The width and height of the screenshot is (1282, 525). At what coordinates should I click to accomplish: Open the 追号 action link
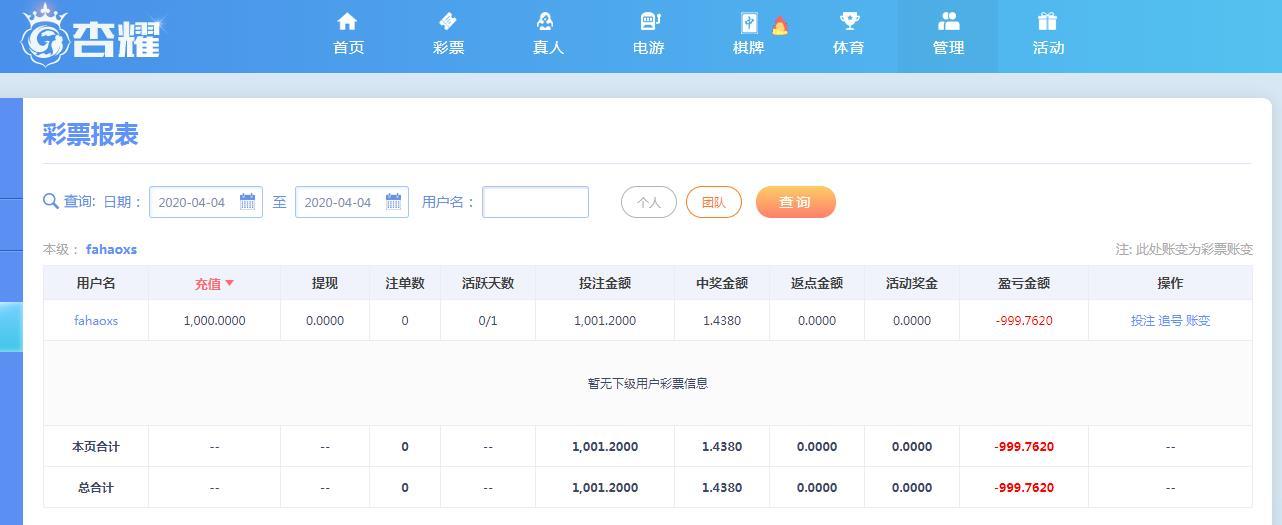click(x=1170, y=321)
